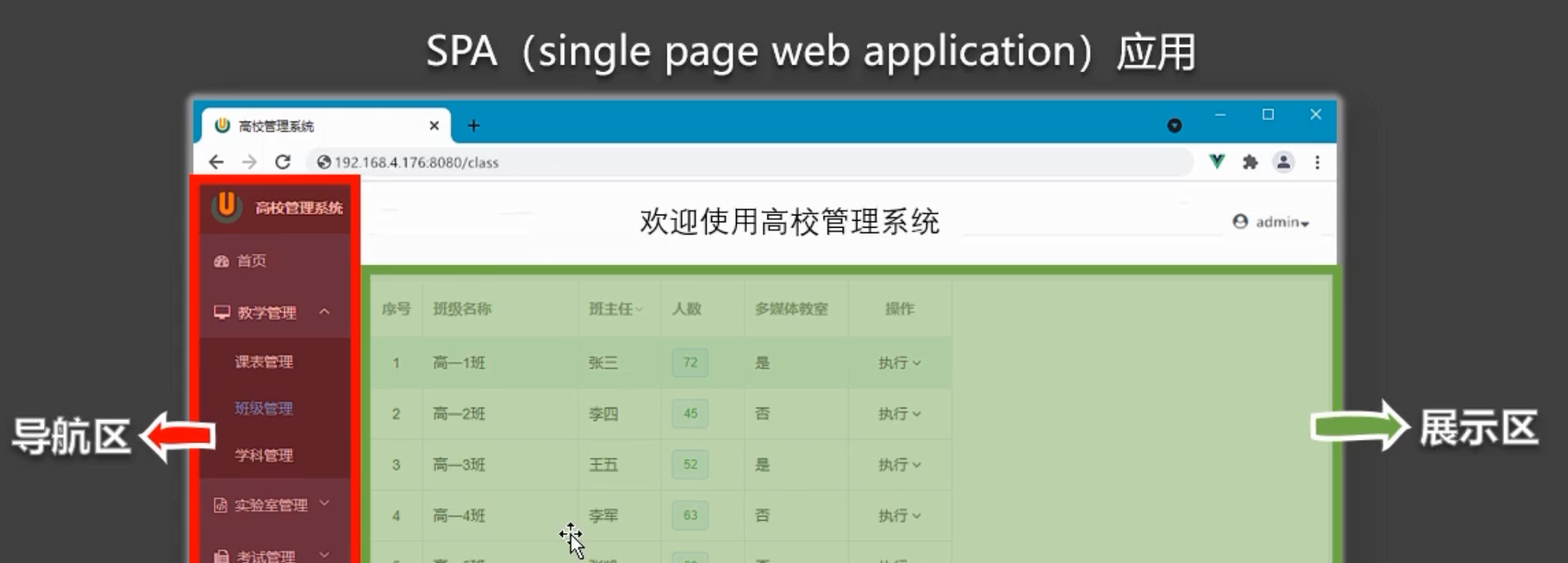Click the browser forward arrow

(x=249, y=162)
